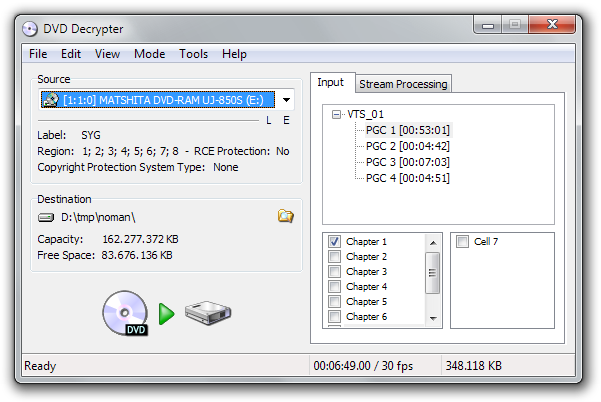Minimize the DVD Decrypter window
This screenshot has height=402, width=601.
pyautogui.click(x=488, y=25)
